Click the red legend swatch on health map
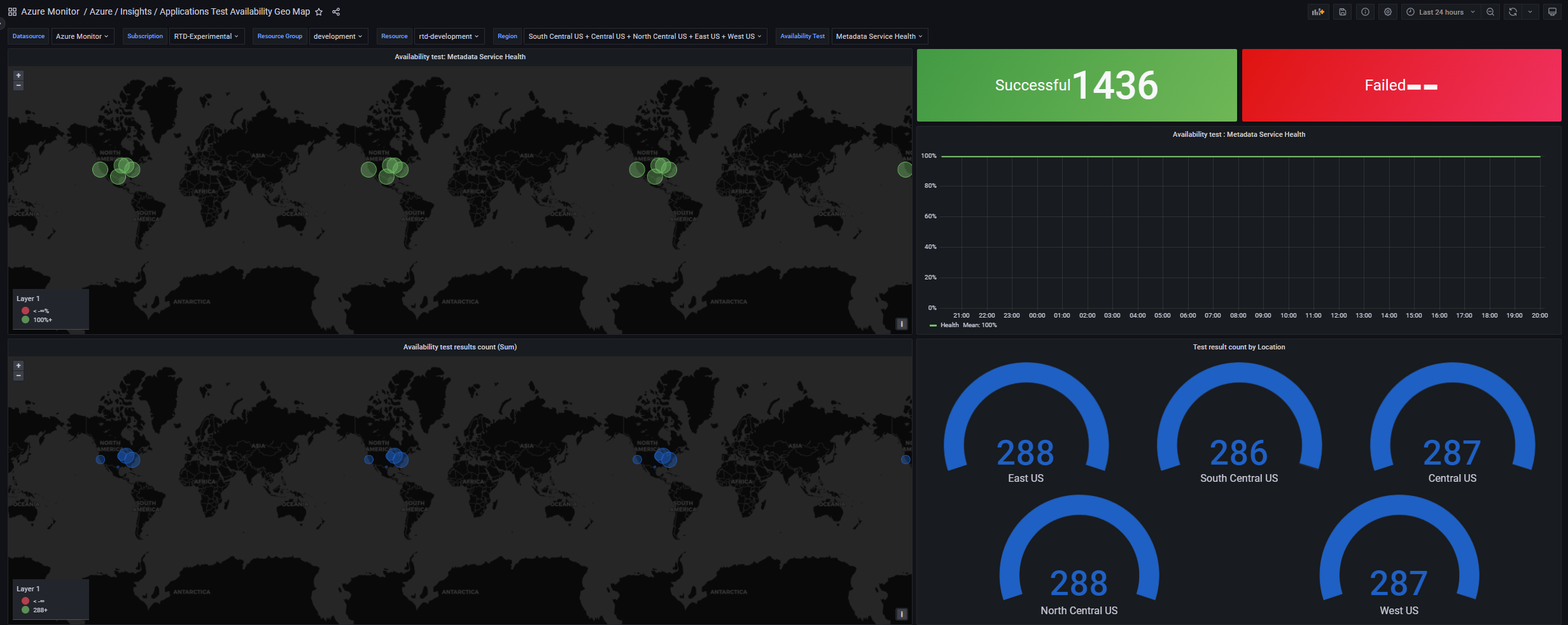The image size is (1568, 625). click(x=25, y=311)
